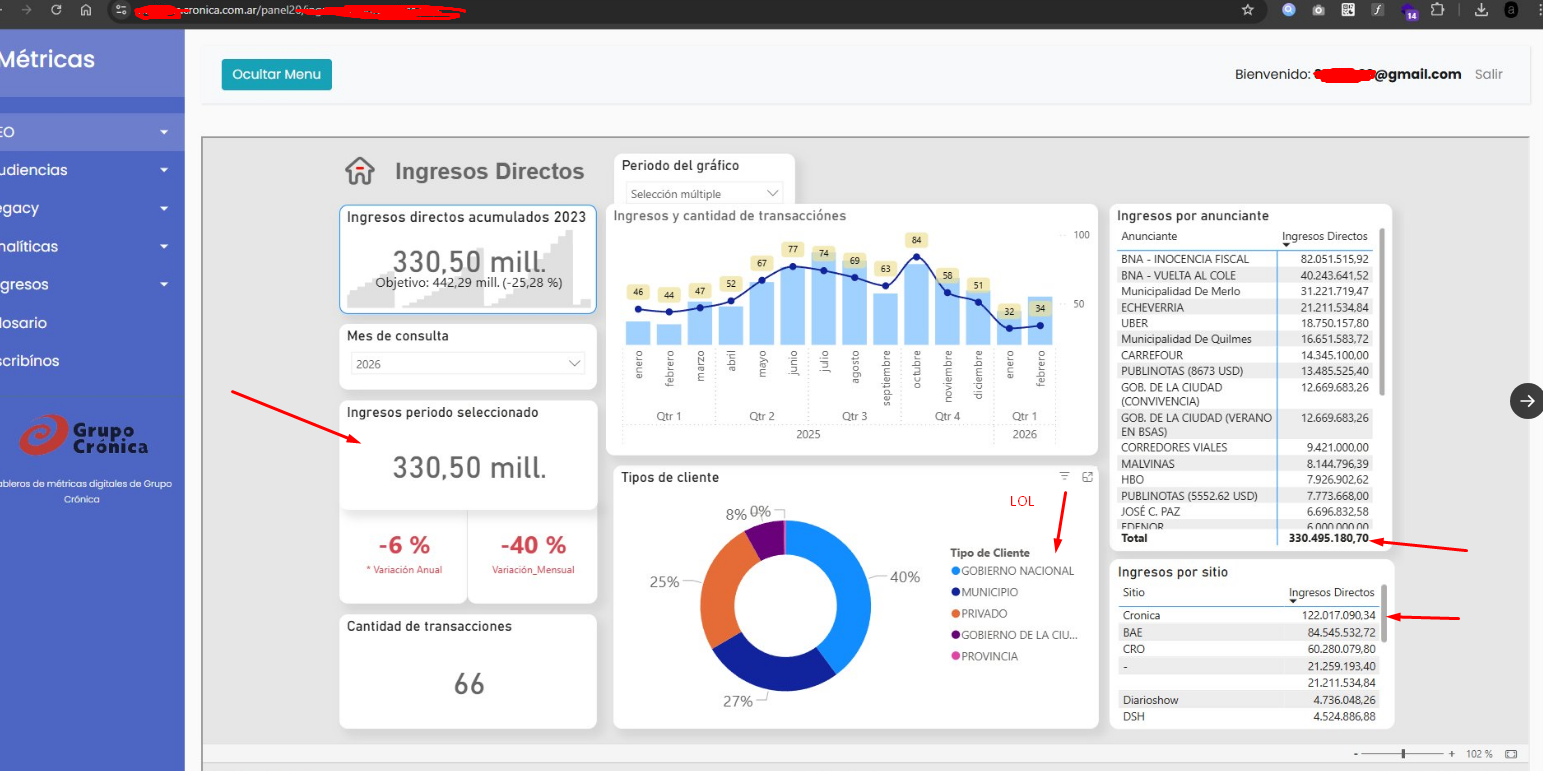Adjust the report zoom slider handle
This screenshot has width=1543, height=771.
(1404, 754)
